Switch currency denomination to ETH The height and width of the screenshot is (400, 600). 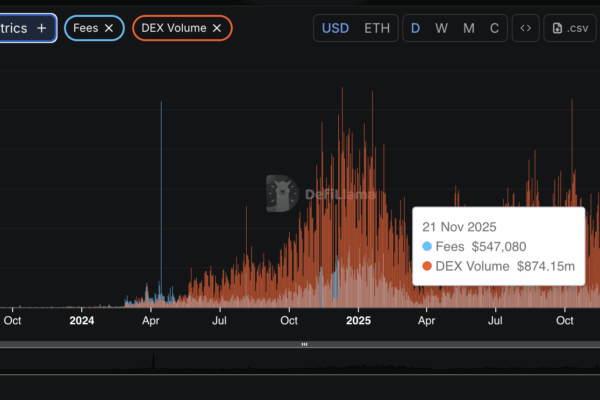click(377, 28)
